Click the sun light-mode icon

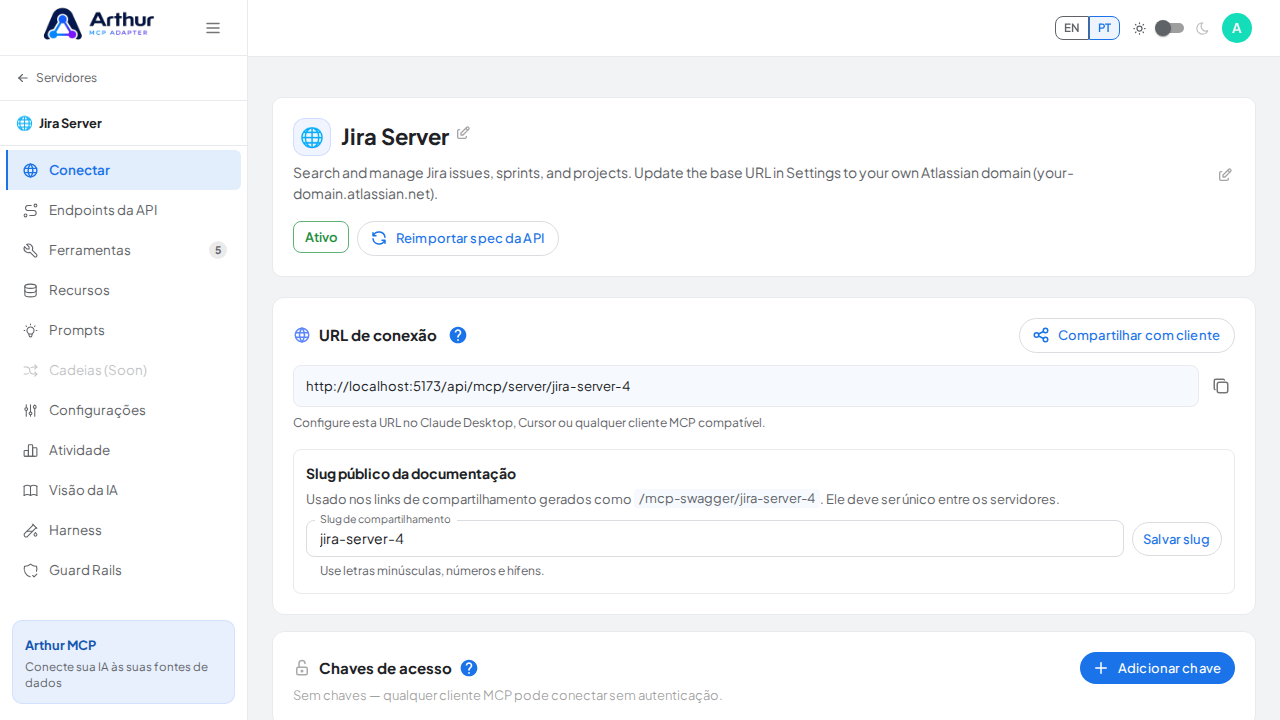click(x=1139, y=28)
